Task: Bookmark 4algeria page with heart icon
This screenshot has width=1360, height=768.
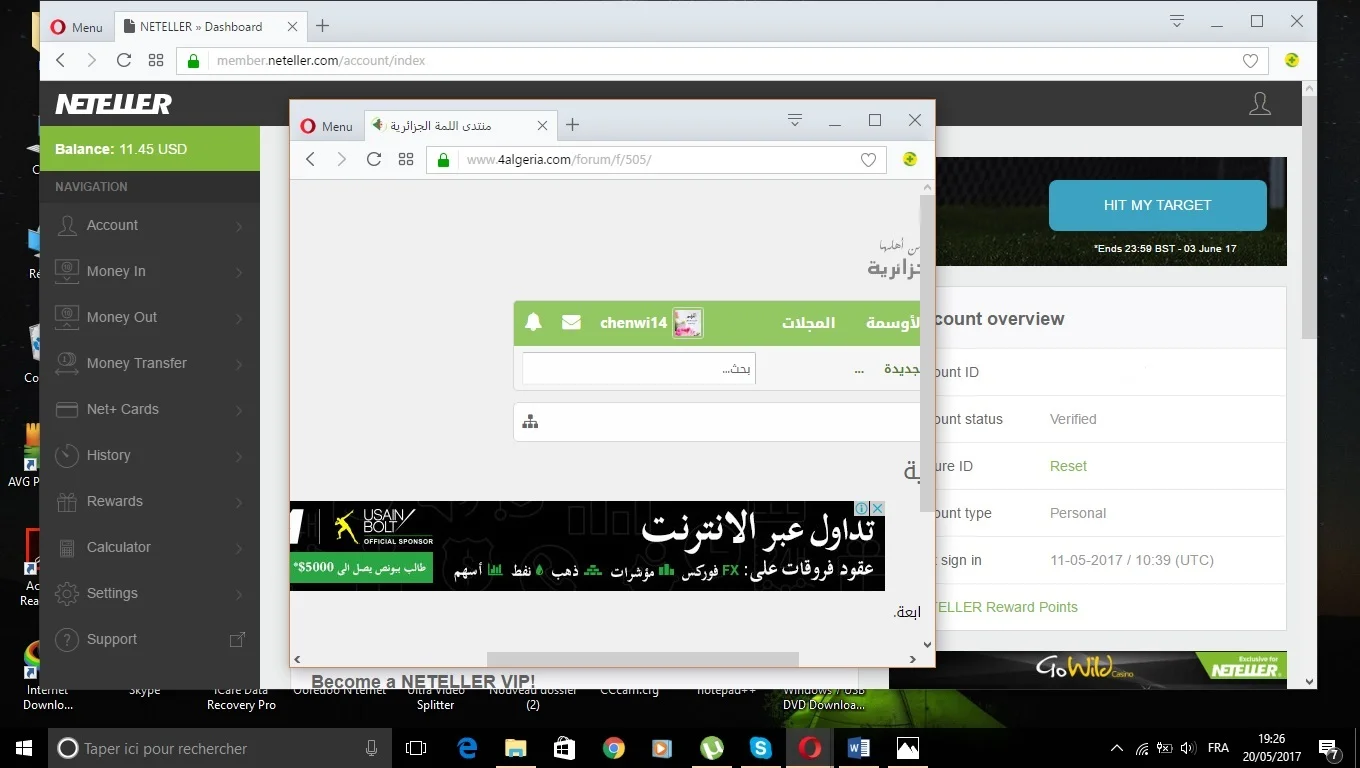Action: (x=868, y=160)
